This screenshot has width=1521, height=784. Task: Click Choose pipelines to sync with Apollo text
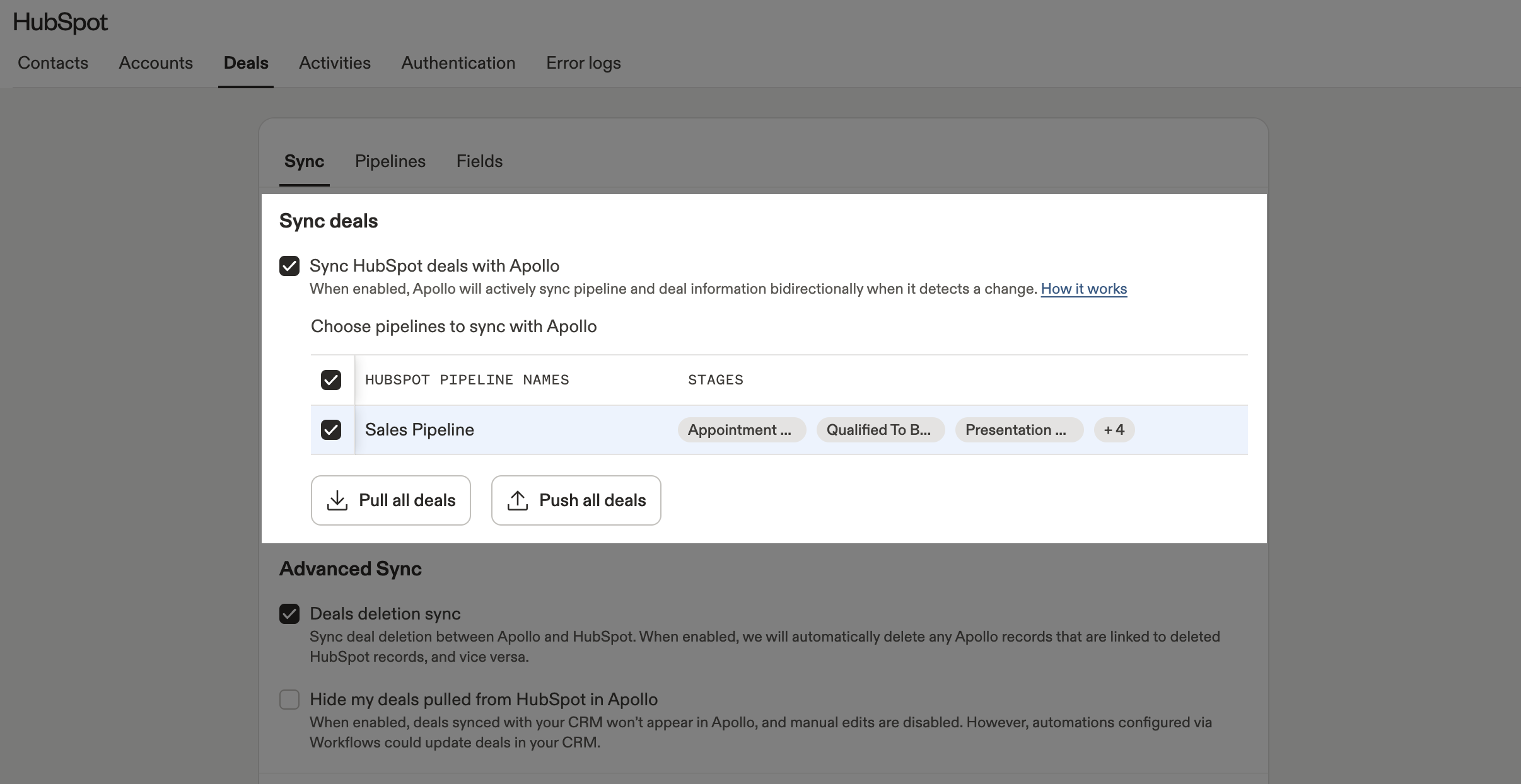point(454,326)
